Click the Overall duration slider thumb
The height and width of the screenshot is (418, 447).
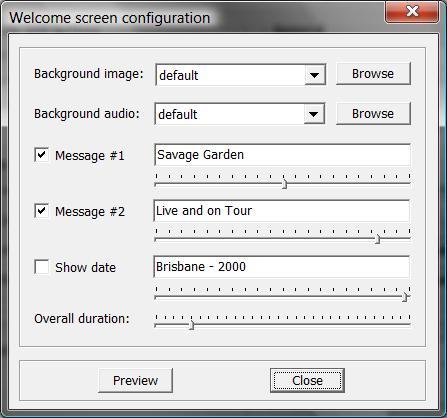point(191,325)
